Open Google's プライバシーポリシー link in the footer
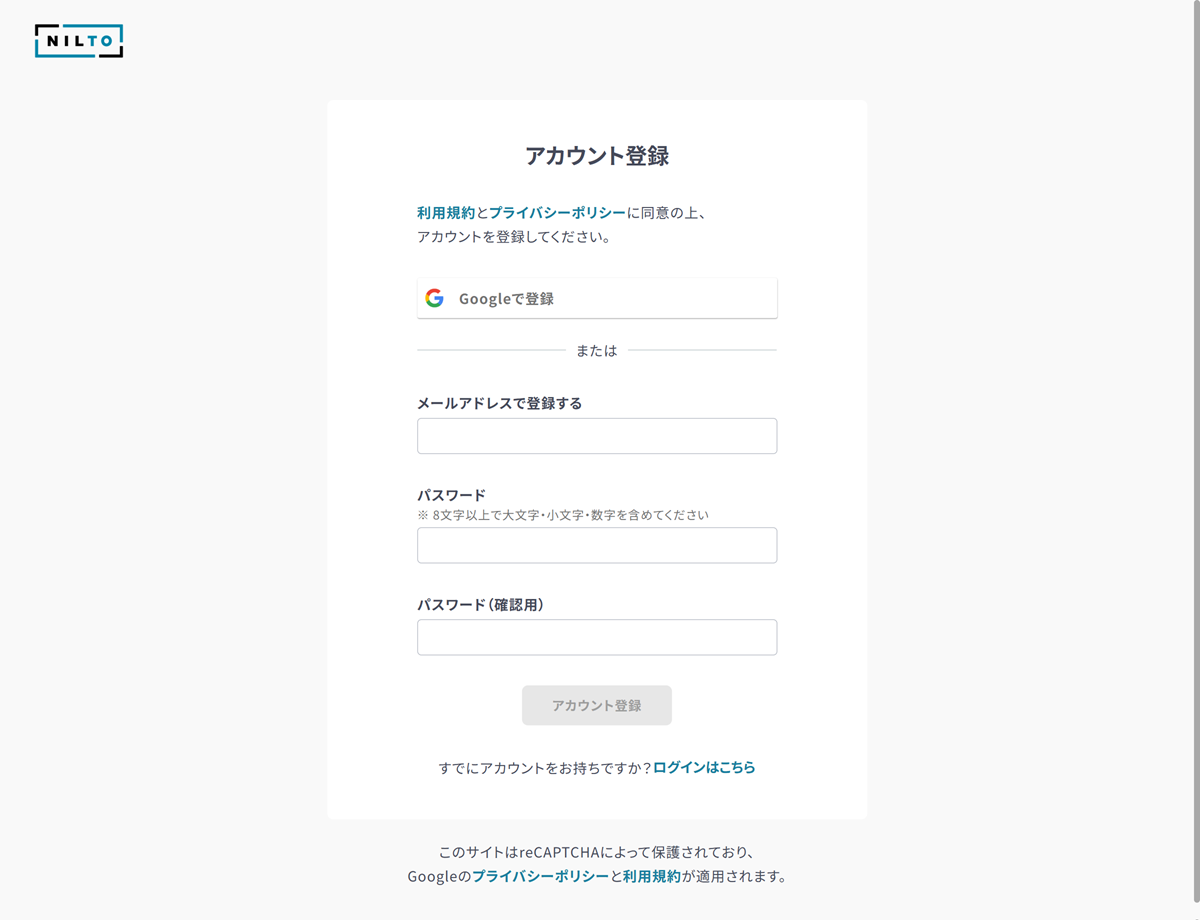1200x920 pixels. click(x=540, y=877)
